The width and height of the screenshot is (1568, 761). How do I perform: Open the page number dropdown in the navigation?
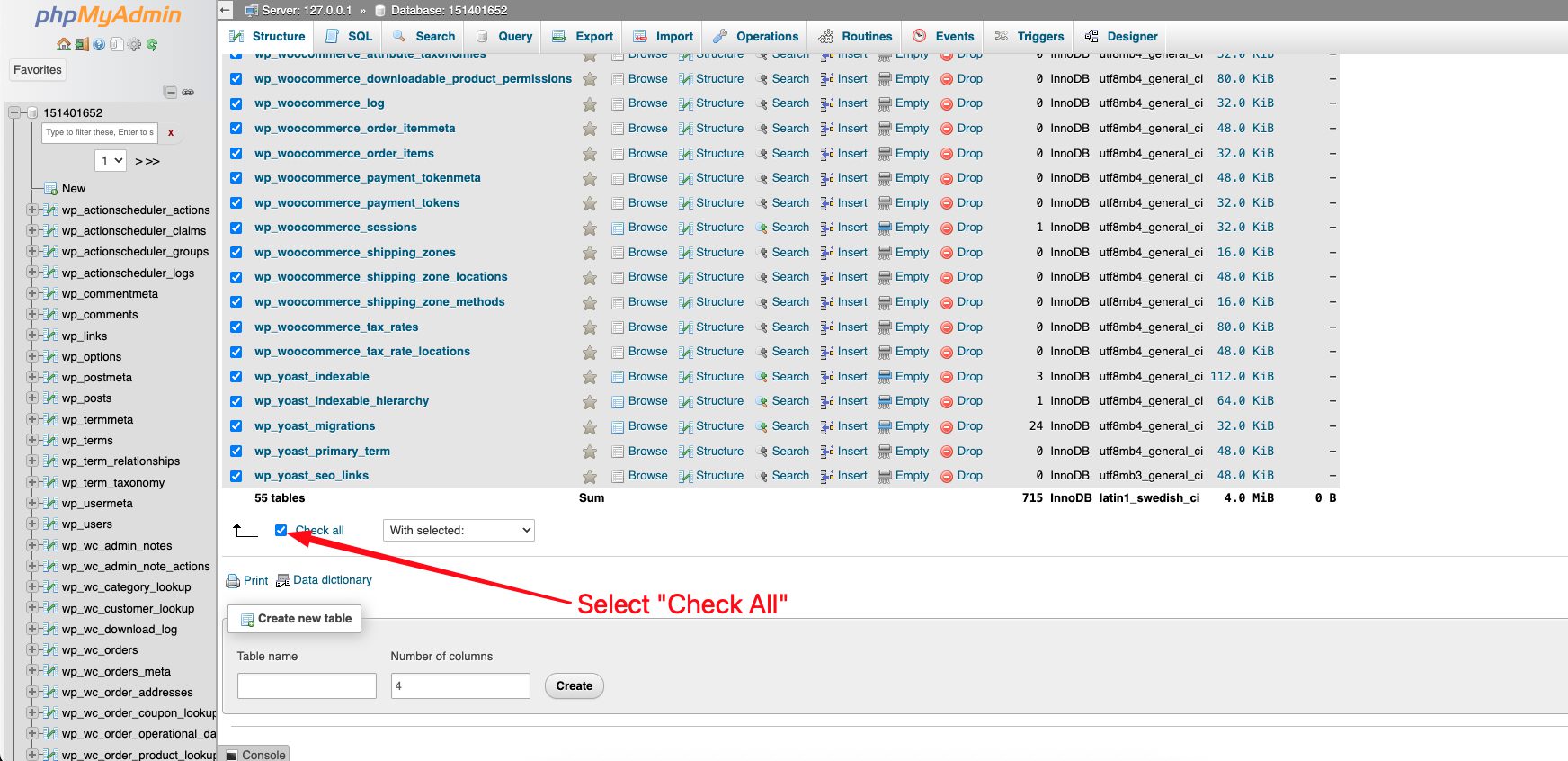(111, 161)
